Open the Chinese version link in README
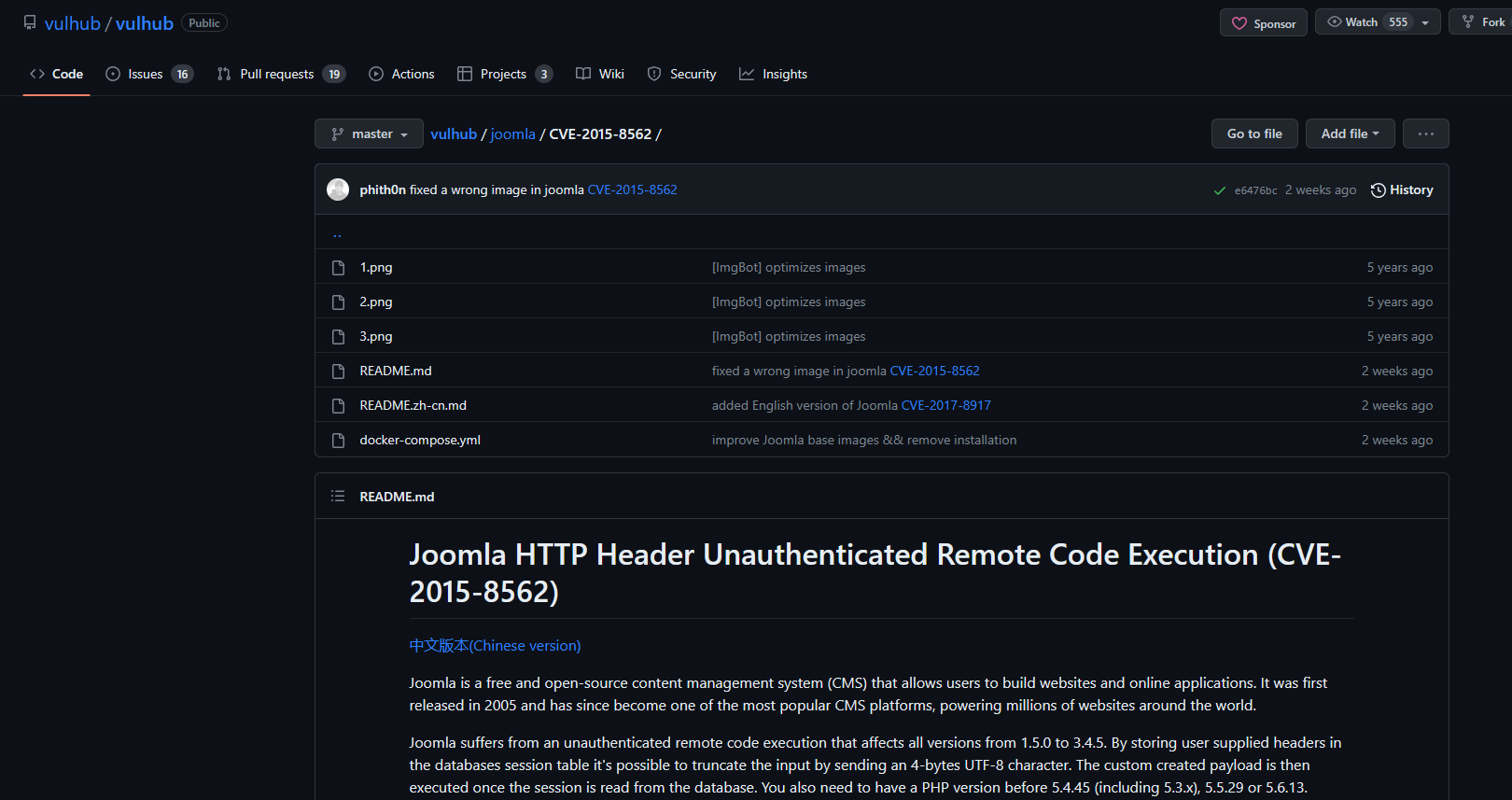The image size is (1512, 800). 495,645
